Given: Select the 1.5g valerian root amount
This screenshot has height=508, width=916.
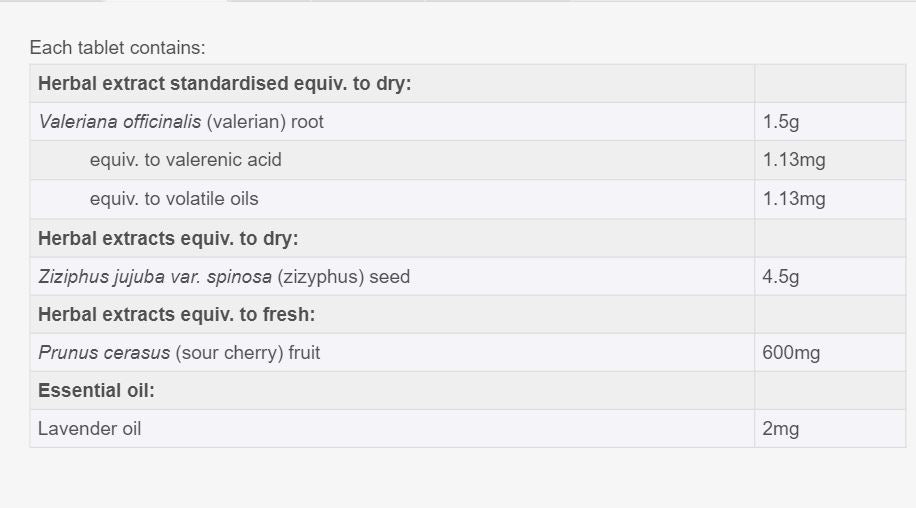Looking at the screenshot, I should coord(781,122).
